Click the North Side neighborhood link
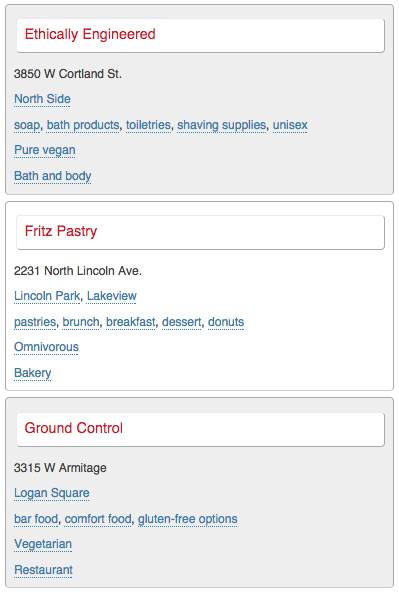399x592 pixels. pyautogui.click(x=42, y=99)
